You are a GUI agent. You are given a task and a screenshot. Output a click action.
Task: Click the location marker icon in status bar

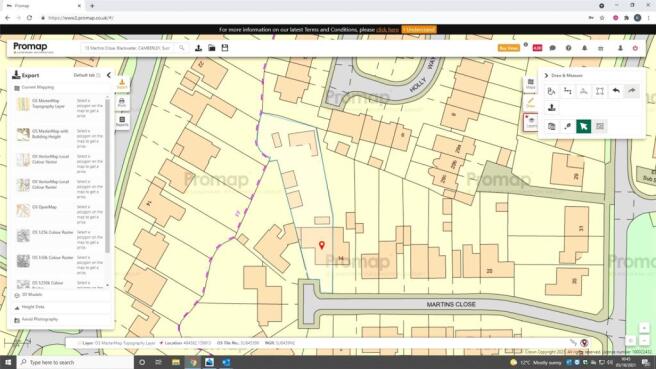coord(584,343)
